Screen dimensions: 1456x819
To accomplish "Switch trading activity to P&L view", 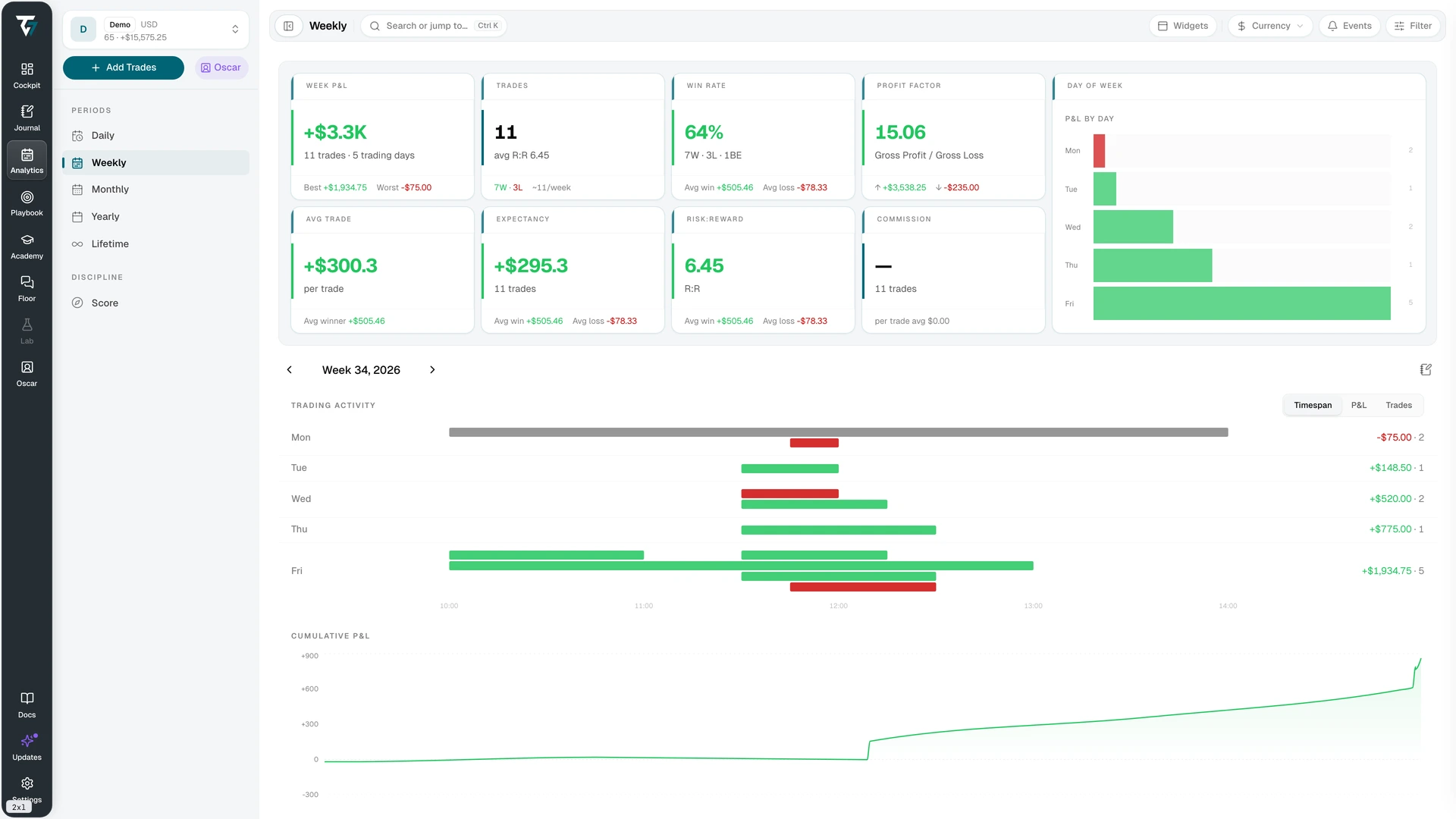I will pyautogui.click(x=1358, y=405).
